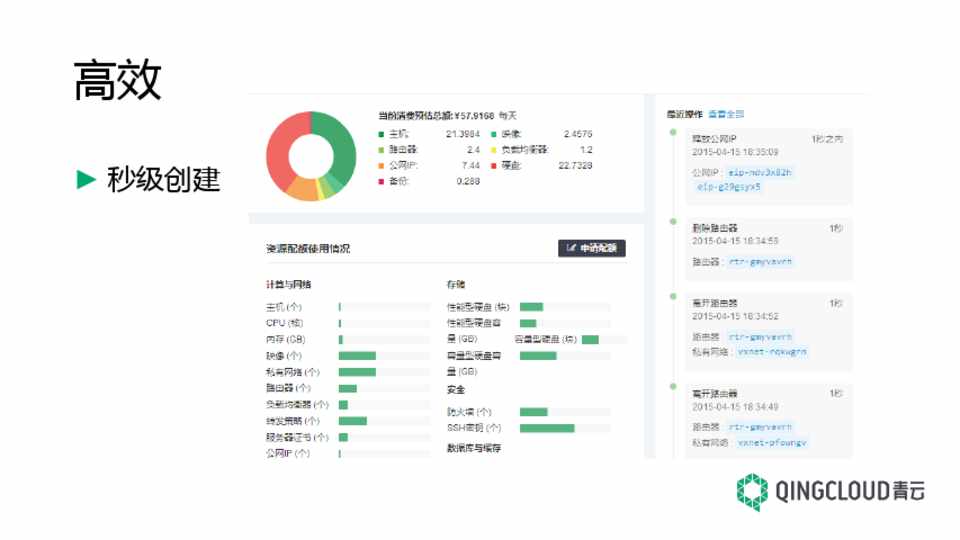Select the large green segment of the donut chart
The image size is (960, 540).
338,148
